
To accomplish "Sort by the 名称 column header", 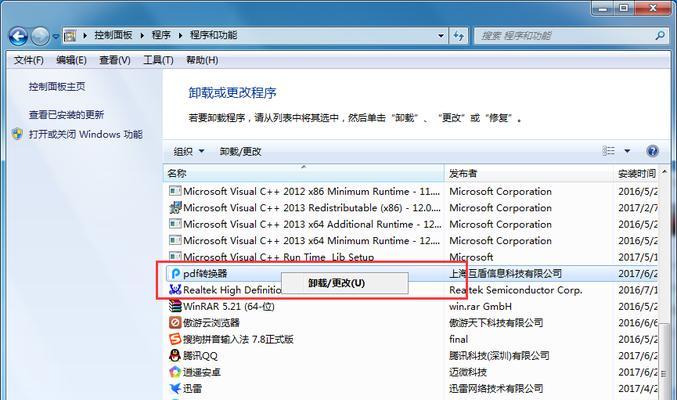I will coord(304,173).
